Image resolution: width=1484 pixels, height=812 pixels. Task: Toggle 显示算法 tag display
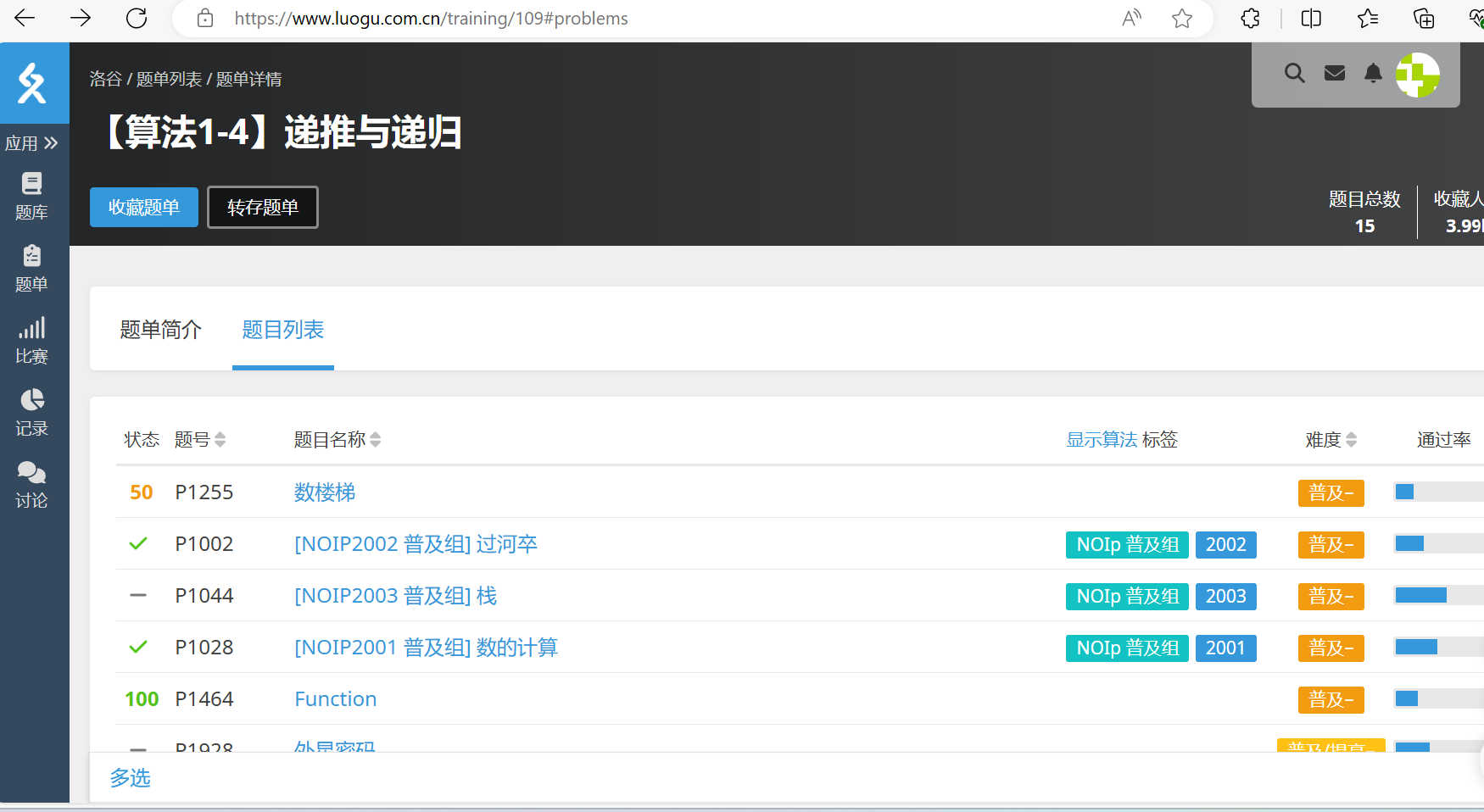click(x=1101, y=439)
